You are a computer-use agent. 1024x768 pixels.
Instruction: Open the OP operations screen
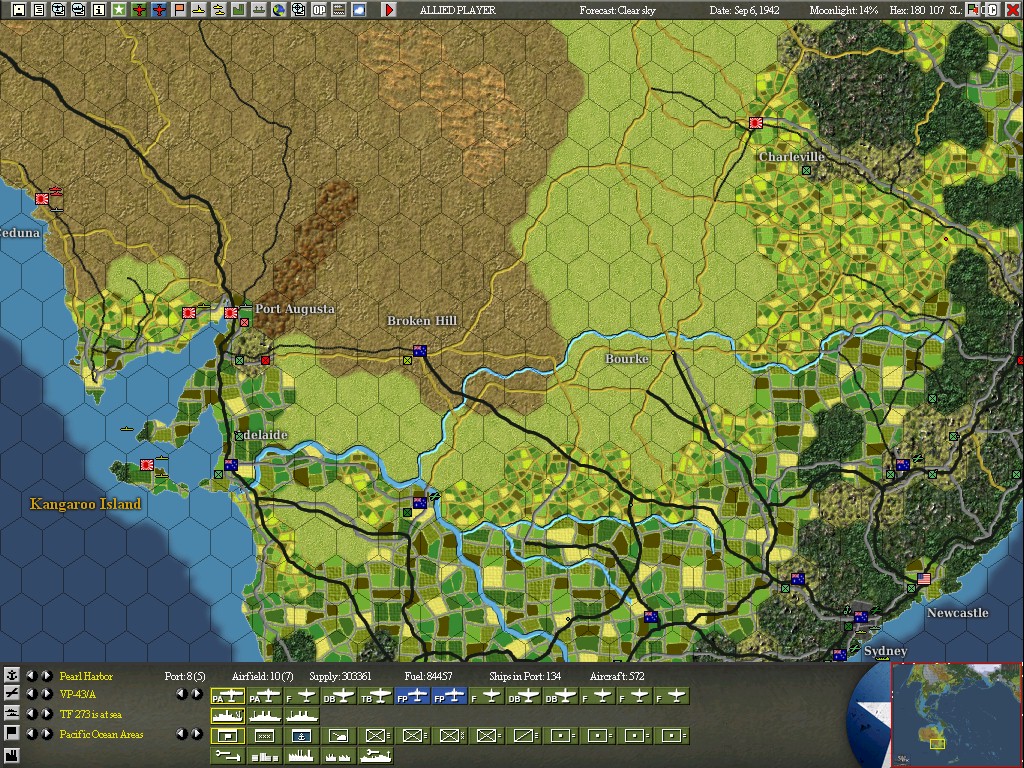(319, 10)
